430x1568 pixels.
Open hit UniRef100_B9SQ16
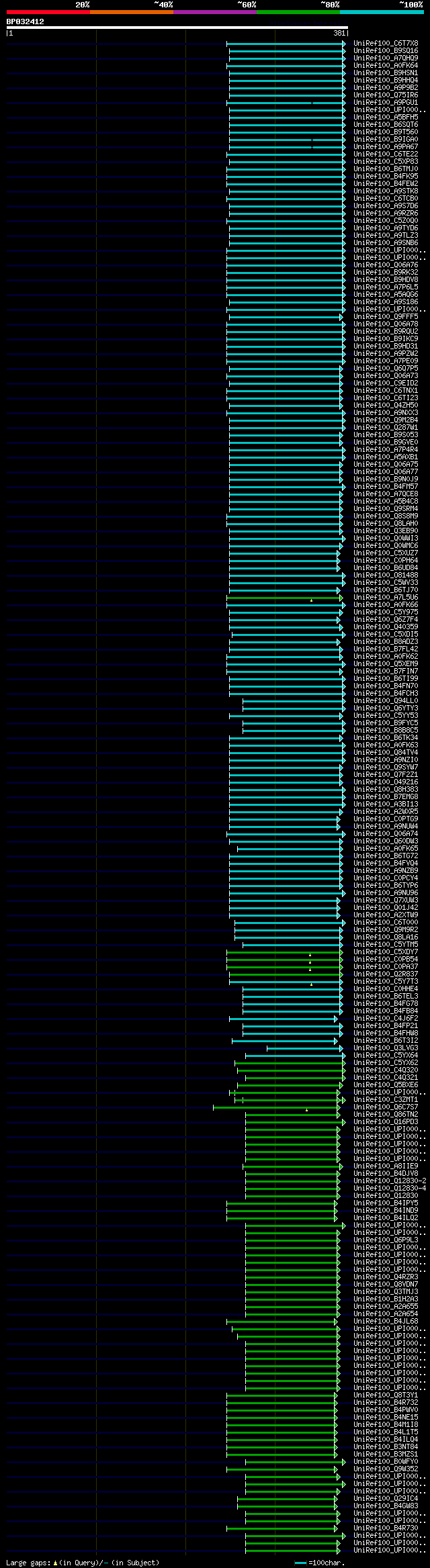pyautogui.click(x=386, y=50)
